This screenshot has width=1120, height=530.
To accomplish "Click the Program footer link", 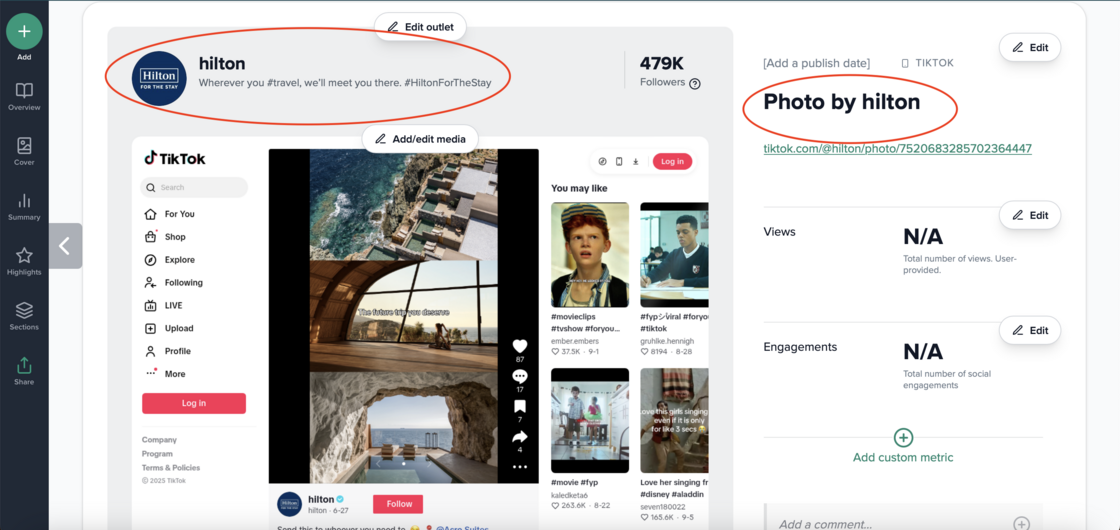I will [157, 454].
